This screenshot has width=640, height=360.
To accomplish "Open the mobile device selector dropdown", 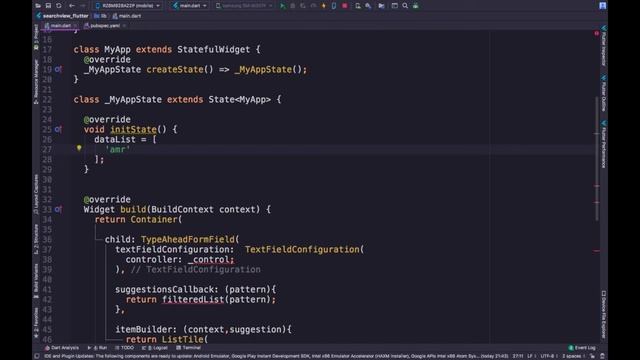I will (127, 6).
